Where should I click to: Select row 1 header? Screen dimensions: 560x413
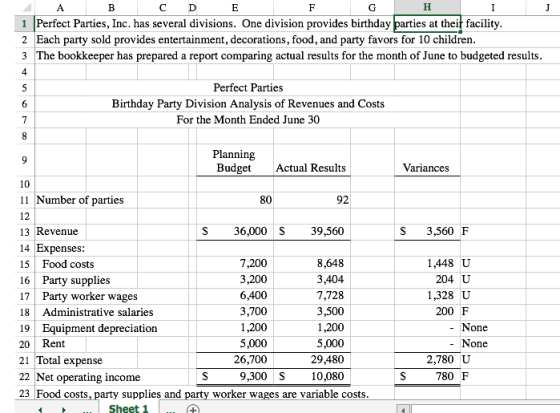(x=24, y=24)
